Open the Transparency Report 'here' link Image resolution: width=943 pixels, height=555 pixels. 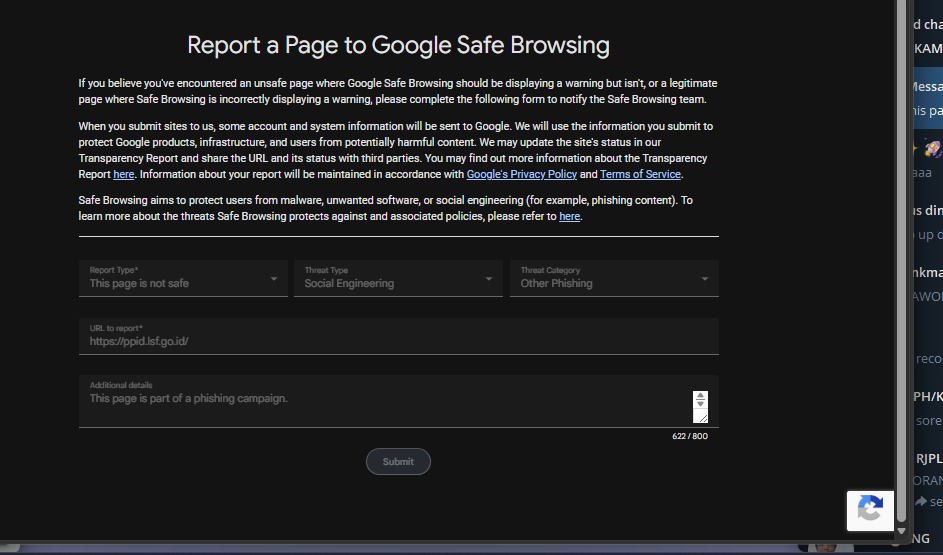tap(123, 174)
